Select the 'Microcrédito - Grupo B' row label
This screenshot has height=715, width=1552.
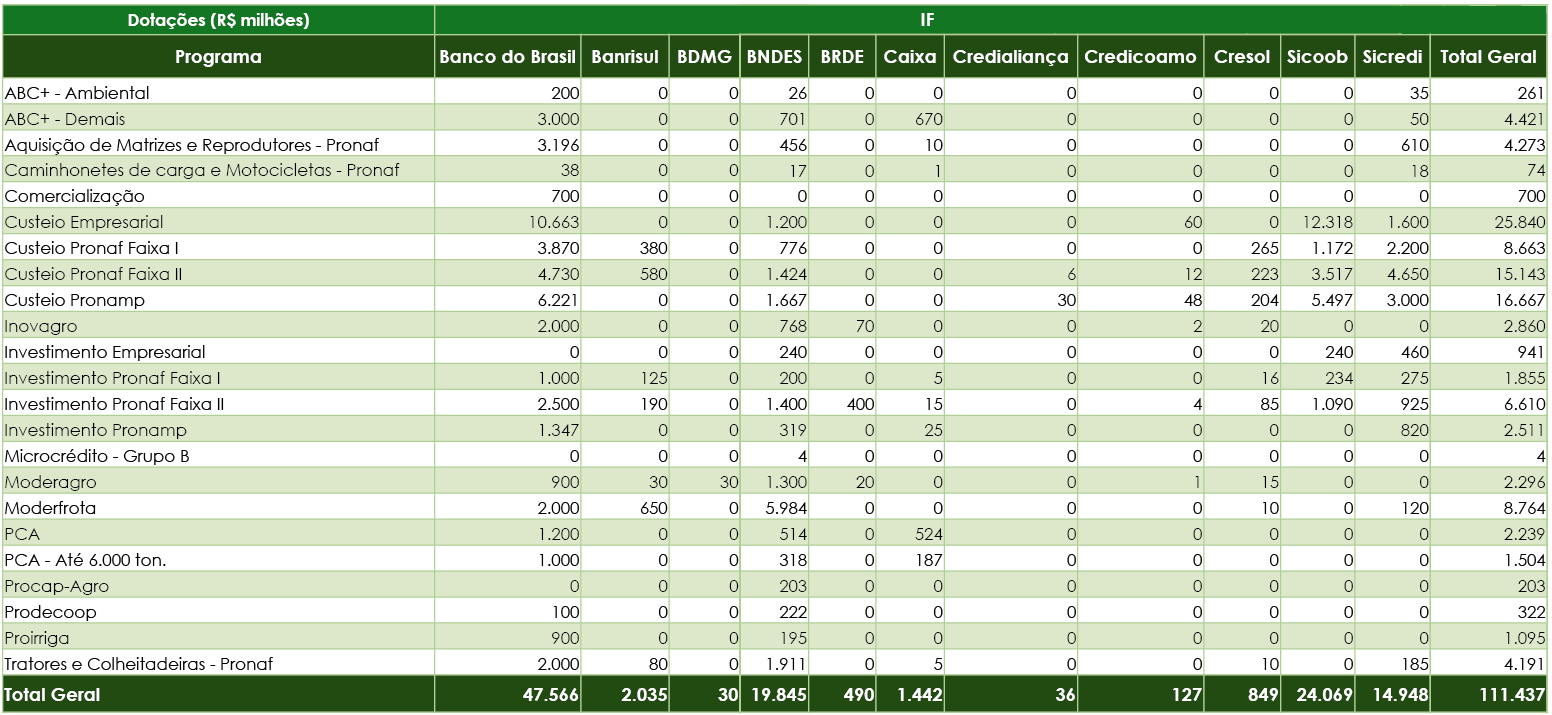97,456
